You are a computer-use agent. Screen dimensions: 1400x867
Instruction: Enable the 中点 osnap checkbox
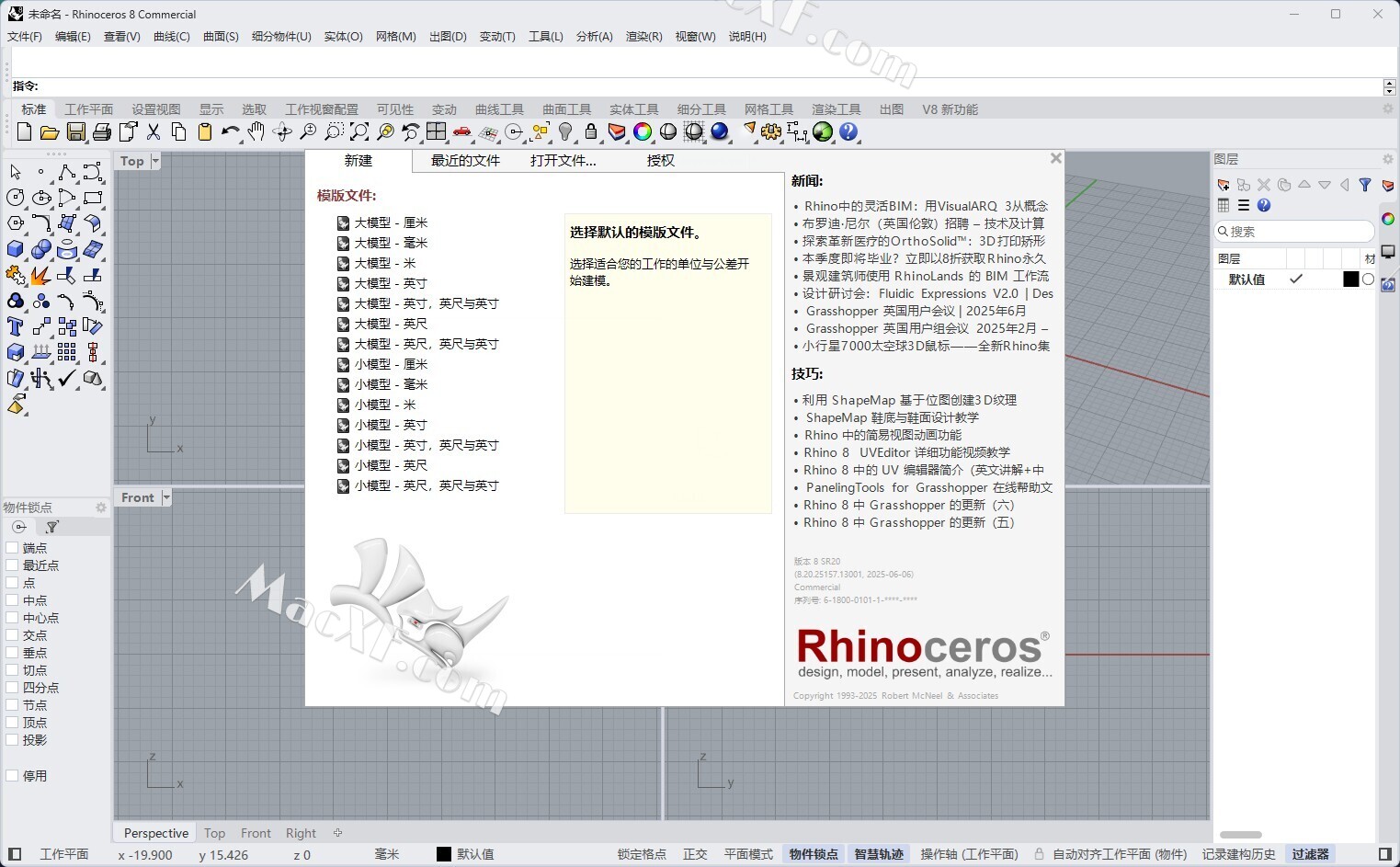point(12,600)
